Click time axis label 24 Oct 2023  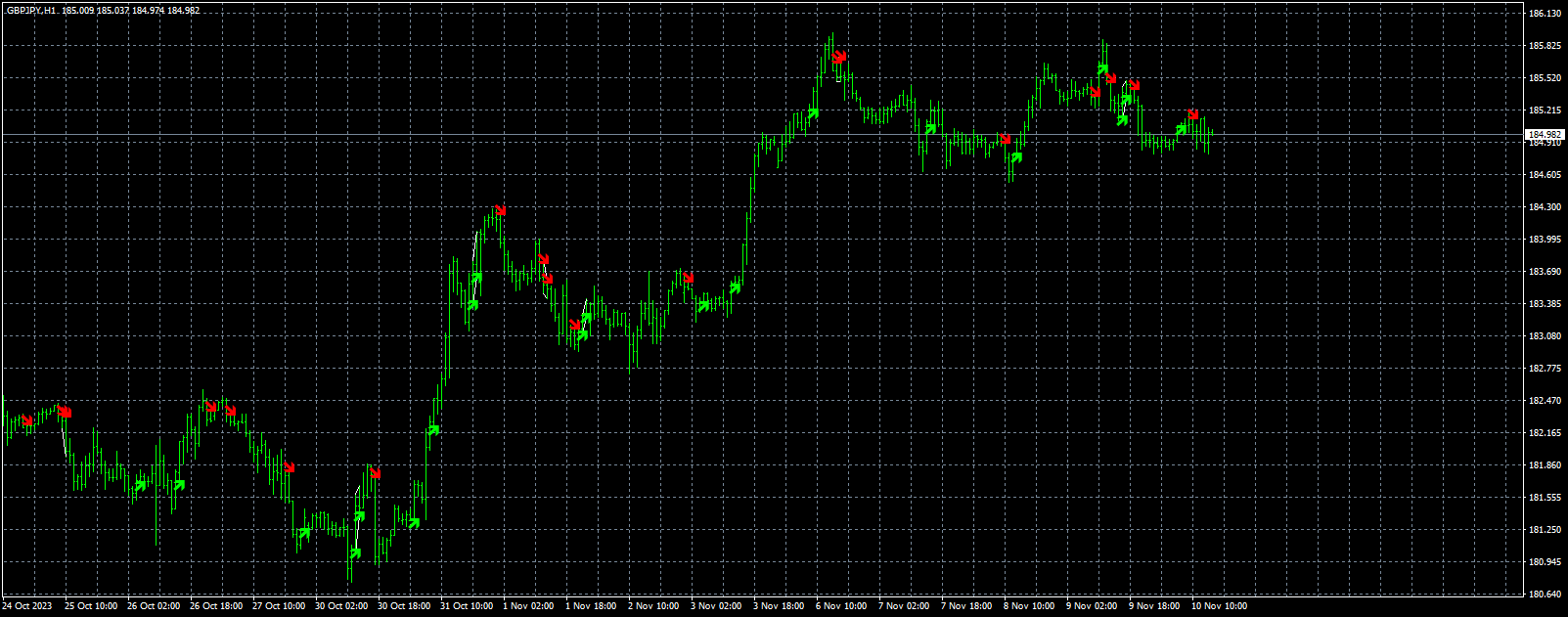coord(27,606)
